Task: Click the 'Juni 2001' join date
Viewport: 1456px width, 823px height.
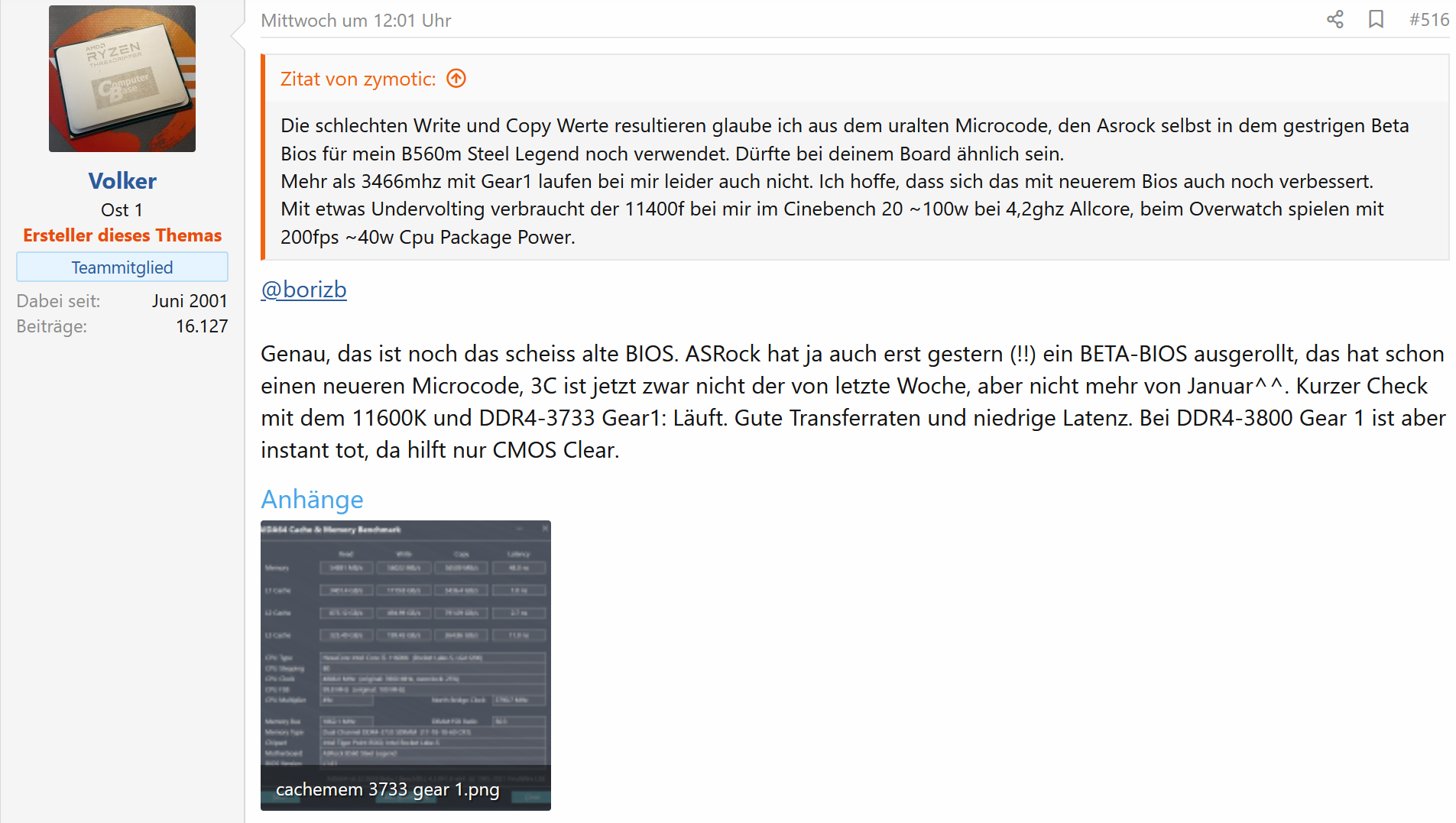Action: pyautogui.click(x=190, y=301)
